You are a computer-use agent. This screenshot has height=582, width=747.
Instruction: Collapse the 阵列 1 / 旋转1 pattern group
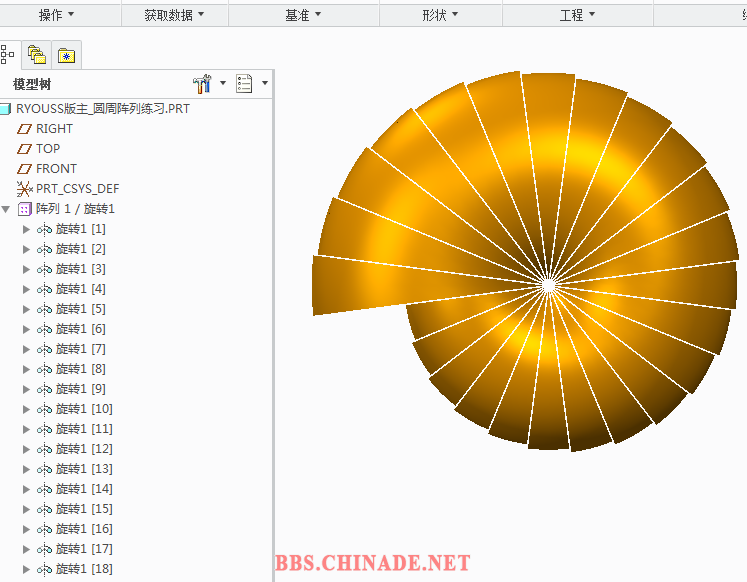(7, 209)
